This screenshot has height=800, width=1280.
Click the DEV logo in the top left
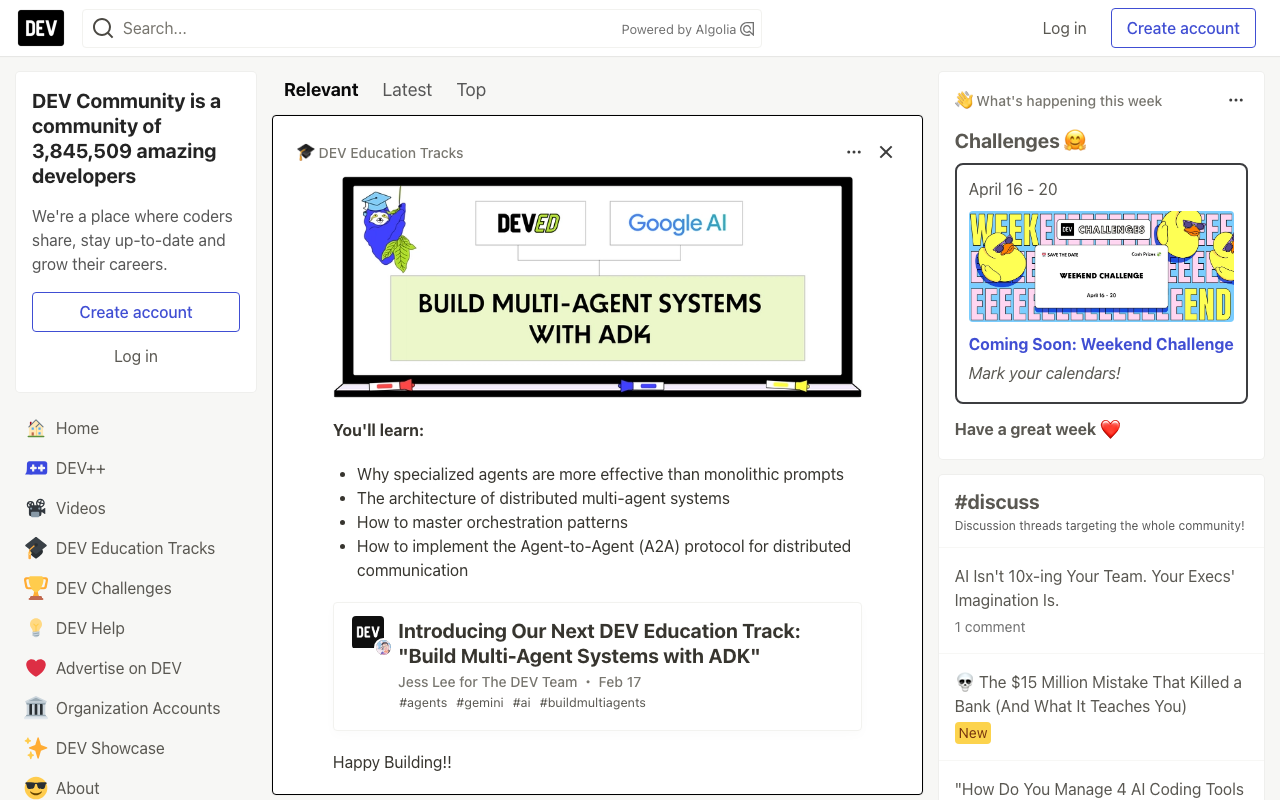40,28
